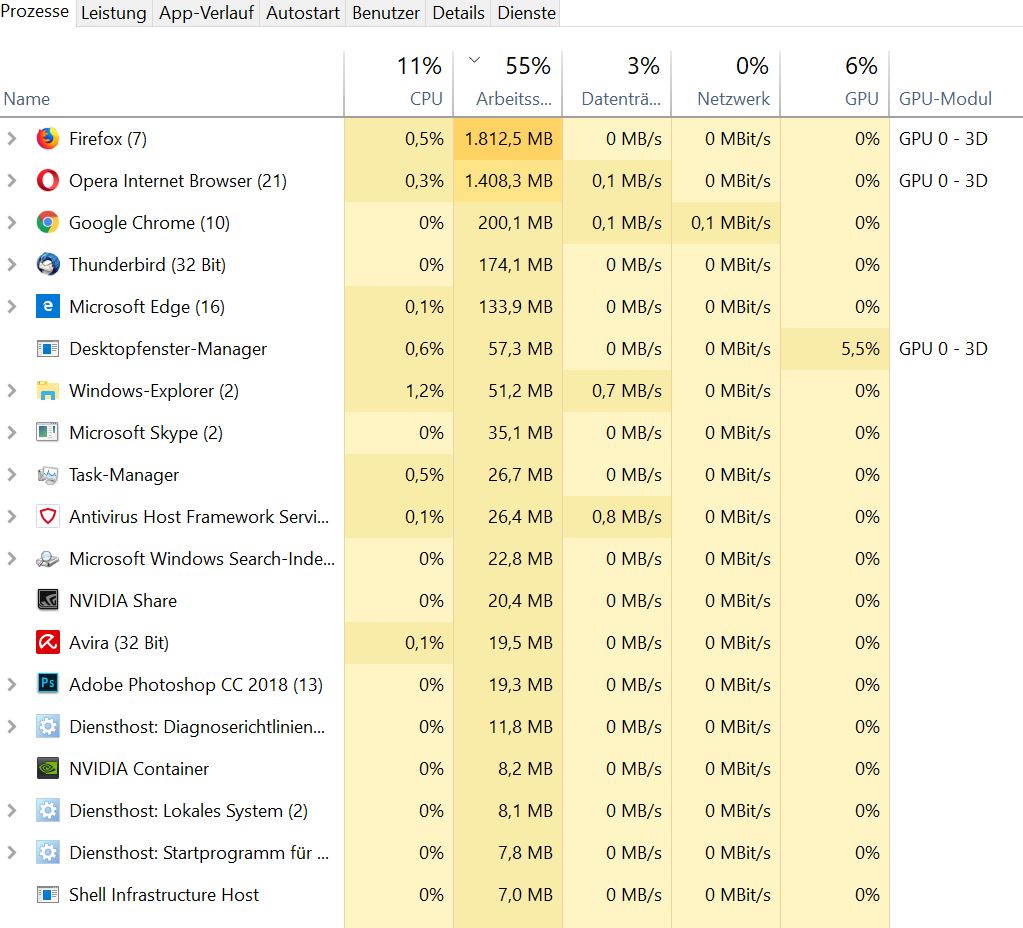Click the Windows Search-Indexer icon
This screenshot has width=1023, height=928.
tap(48, 558)
